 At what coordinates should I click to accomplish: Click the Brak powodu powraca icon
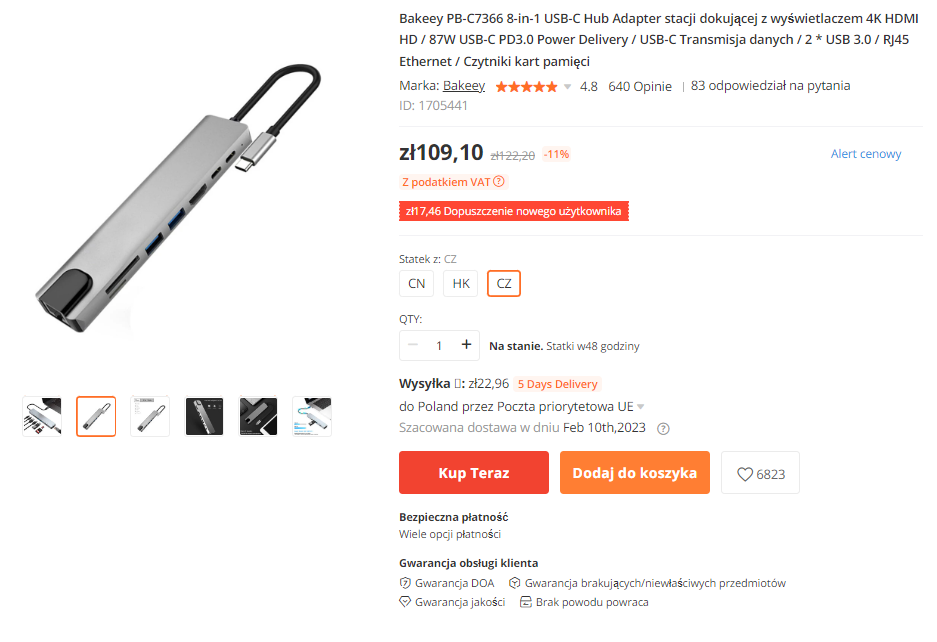click(525, 601)
